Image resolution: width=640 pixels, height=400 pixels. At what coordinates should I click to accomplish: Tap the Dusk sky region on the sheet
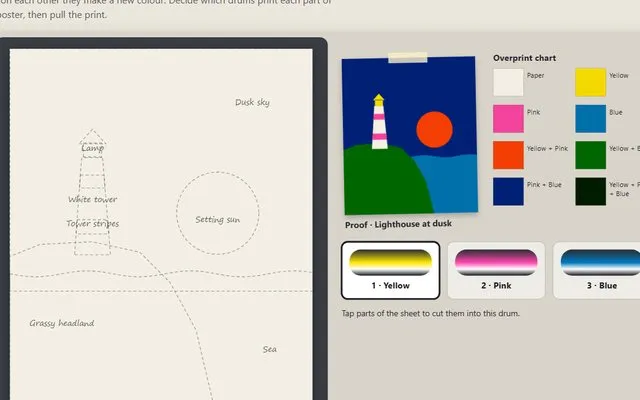(x=252, y=102)
